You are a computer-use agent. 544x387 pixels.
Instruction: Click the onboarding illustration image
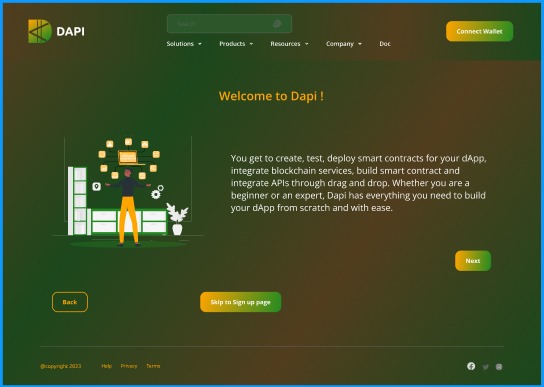[128, 192]
